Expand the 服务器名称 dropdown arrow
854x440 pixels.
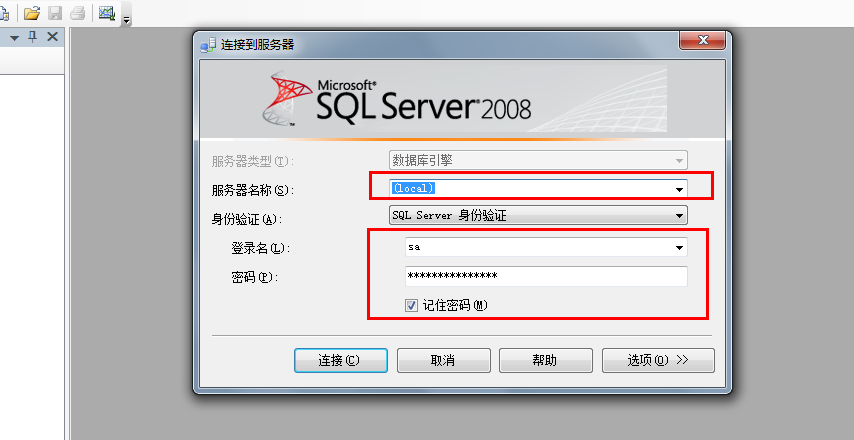click(679, 190)
